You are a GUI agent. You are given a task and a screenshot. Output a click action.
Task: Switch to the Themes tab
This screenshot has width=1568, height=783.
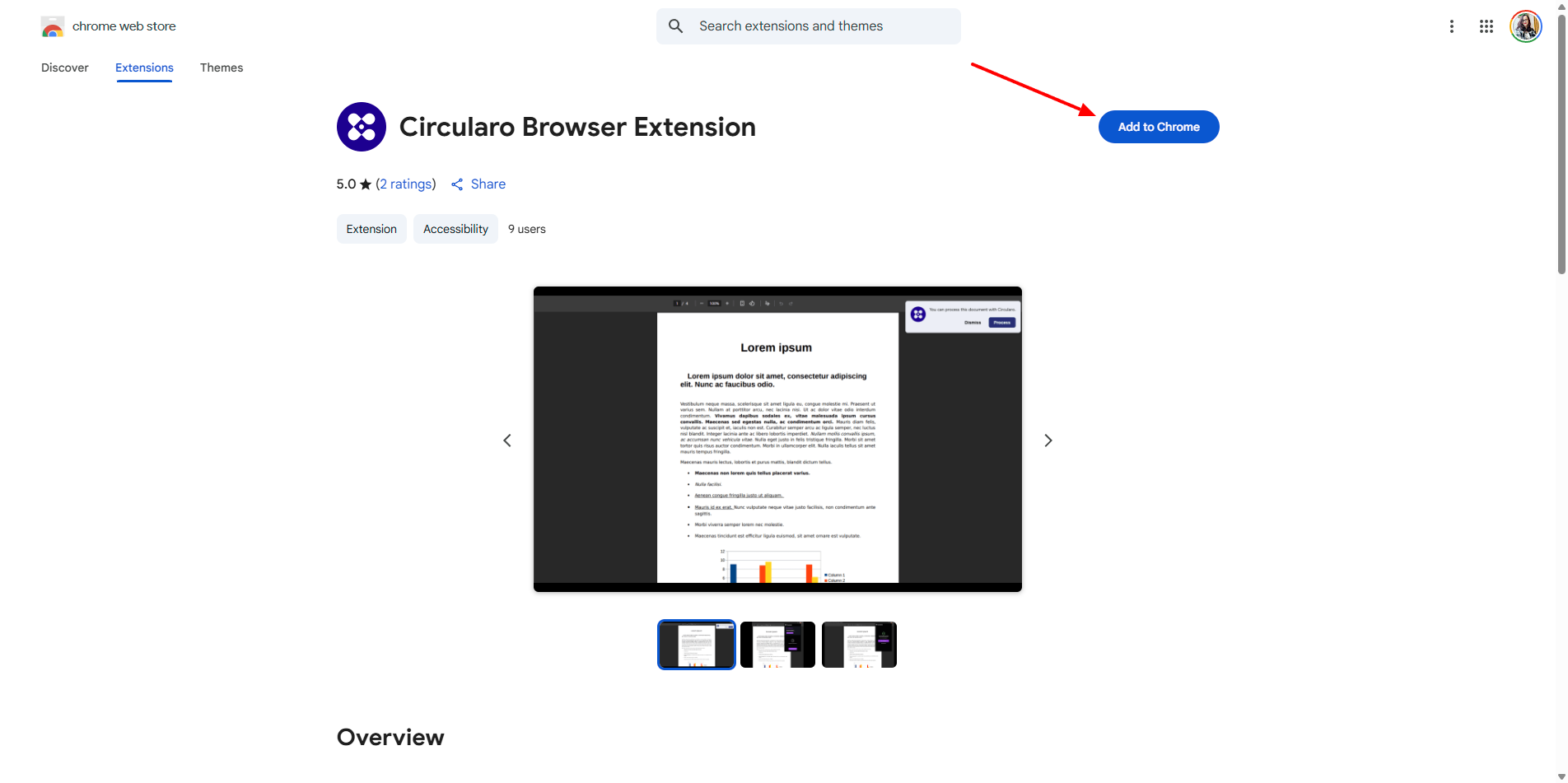click(x=222, y=68)
